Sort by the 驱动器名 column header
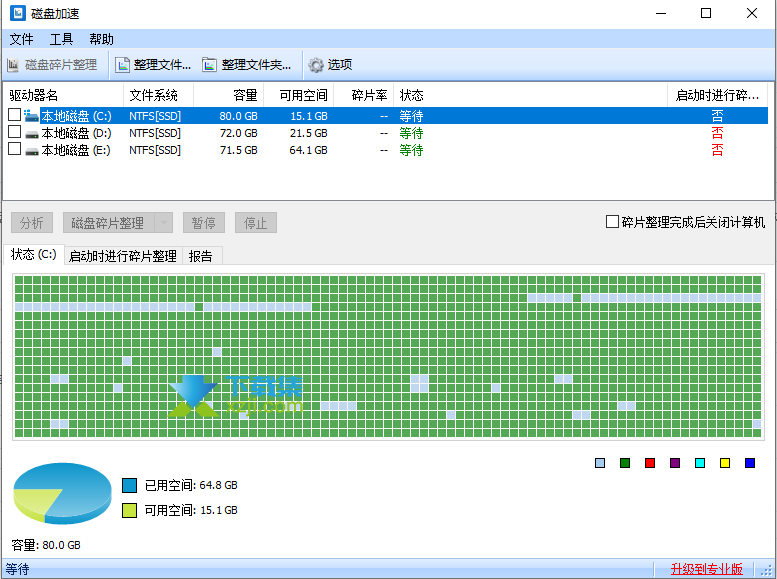 tap(63, 95)
